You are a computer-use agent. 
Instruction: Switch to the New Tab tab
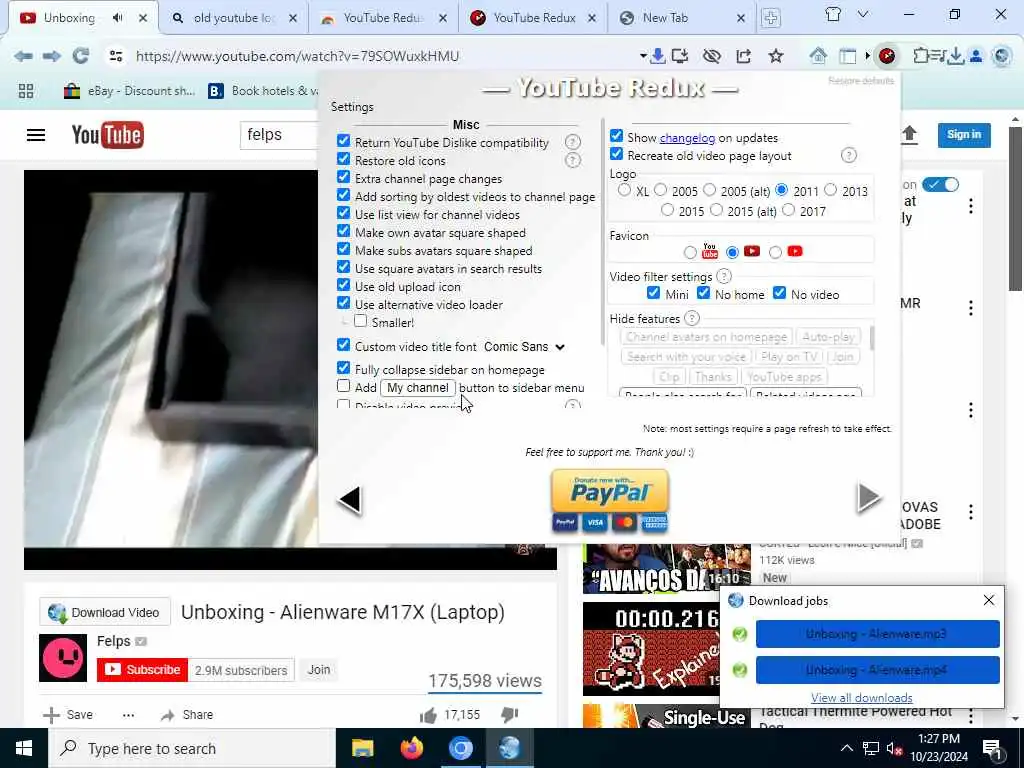(681, 18)
